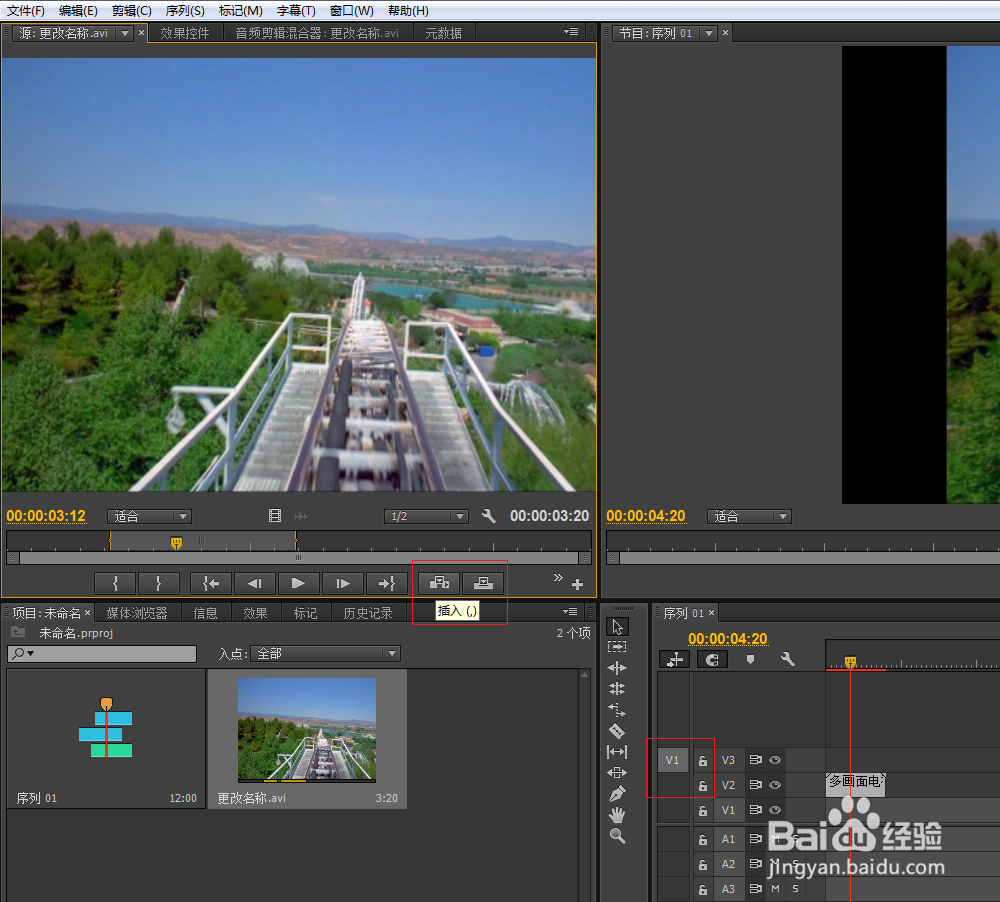Open program monitor zoom level dropdown
1000x902 pixels.
(749, 516)
